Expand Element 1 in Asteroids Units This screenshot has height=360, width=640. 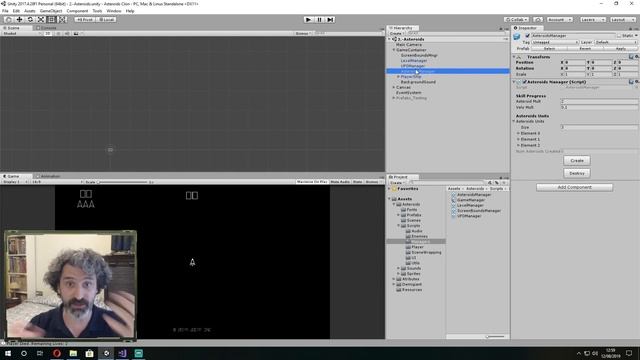518,139
